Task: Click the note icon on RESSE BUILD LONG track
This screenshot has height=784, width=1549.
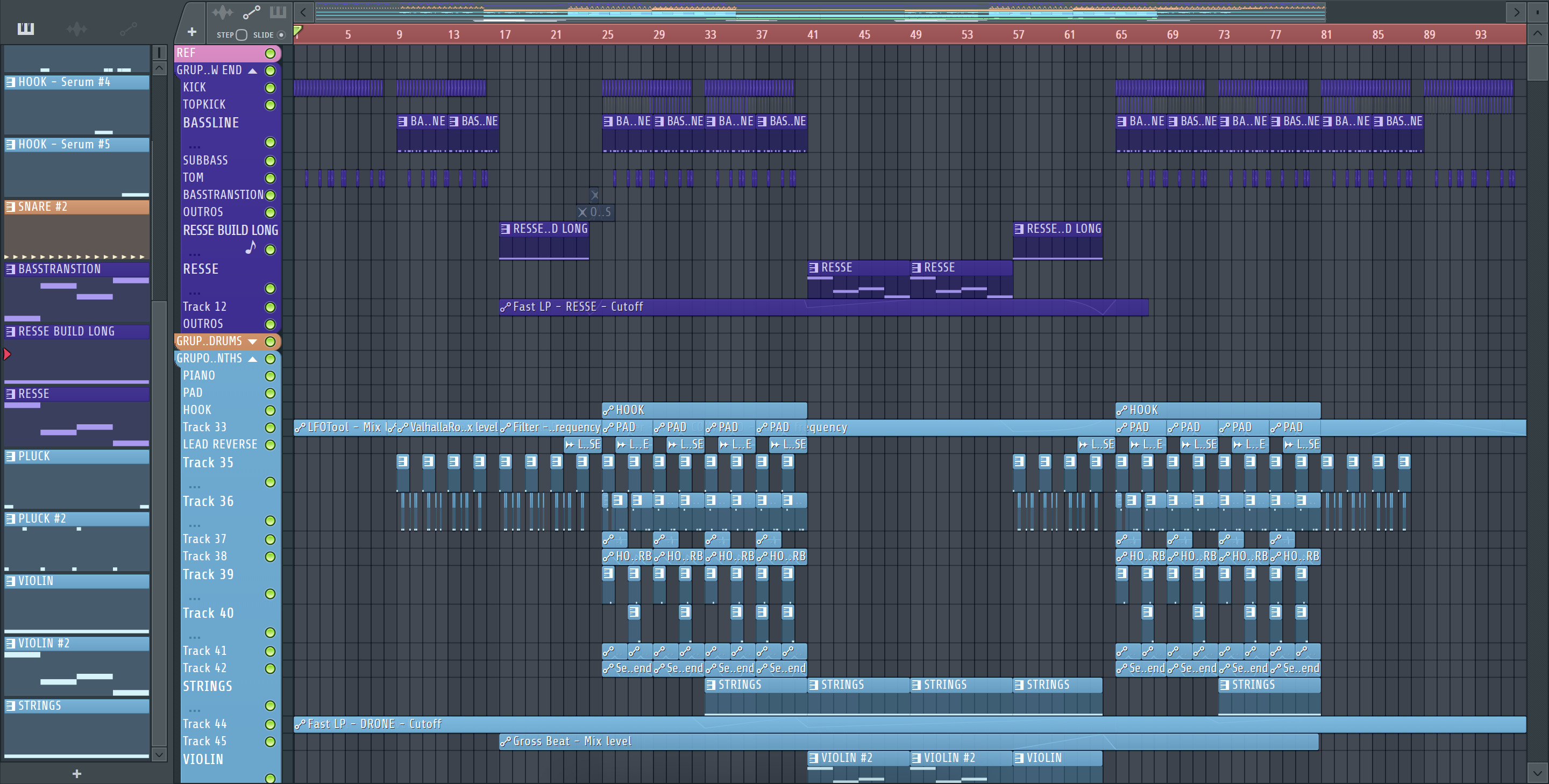Action: [x=251, y=247]
